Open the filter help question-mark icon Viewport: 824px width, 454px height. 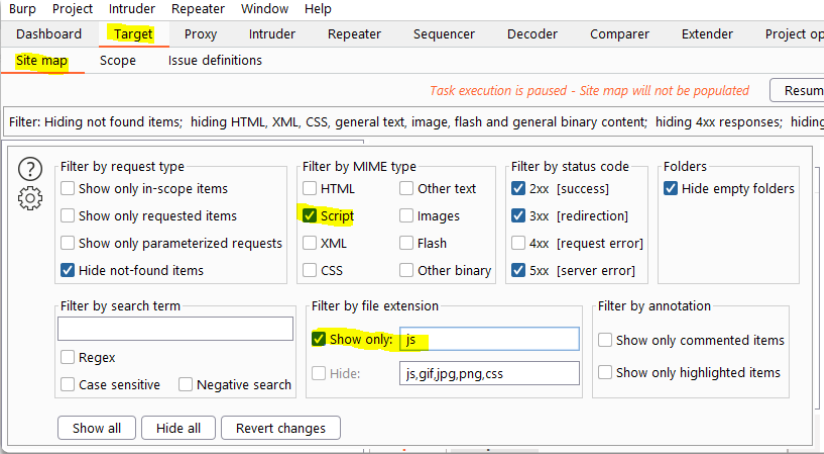coord(30,169)
